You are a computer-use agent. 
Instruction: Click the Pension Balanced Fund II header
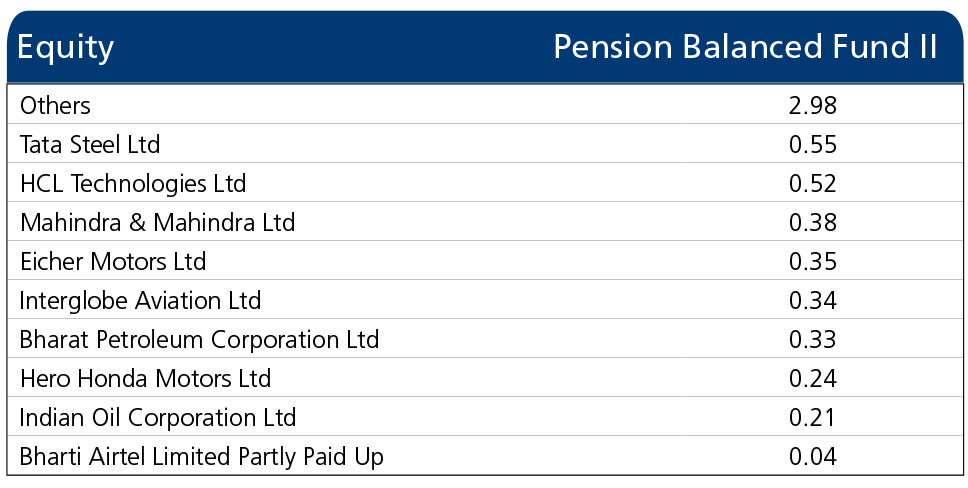tap(745, 47)
